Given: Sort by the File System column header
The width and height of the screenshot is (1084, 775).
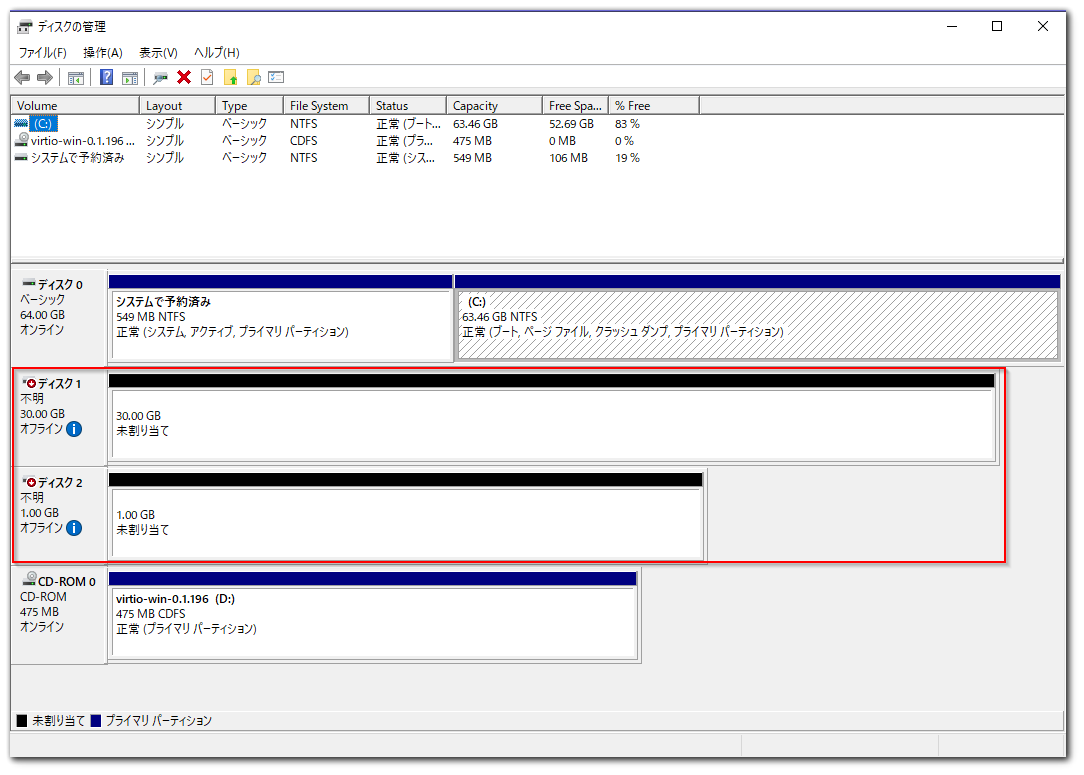Looking at the screenshot, I should pos(326,106).
